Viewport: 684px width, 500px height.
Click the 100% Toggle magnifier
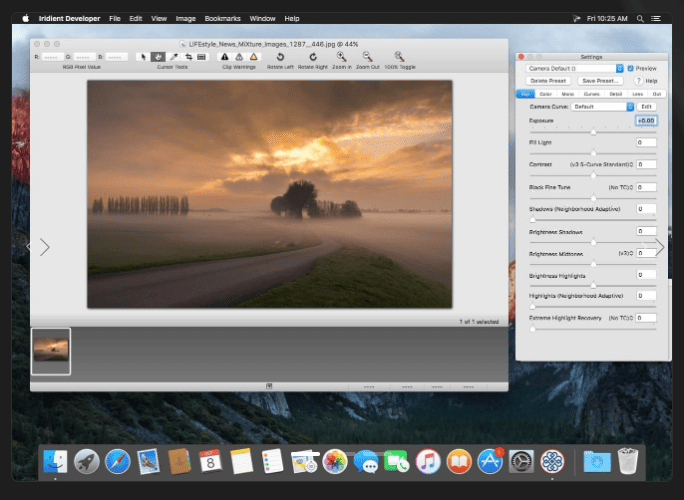[x=399, y=56]
